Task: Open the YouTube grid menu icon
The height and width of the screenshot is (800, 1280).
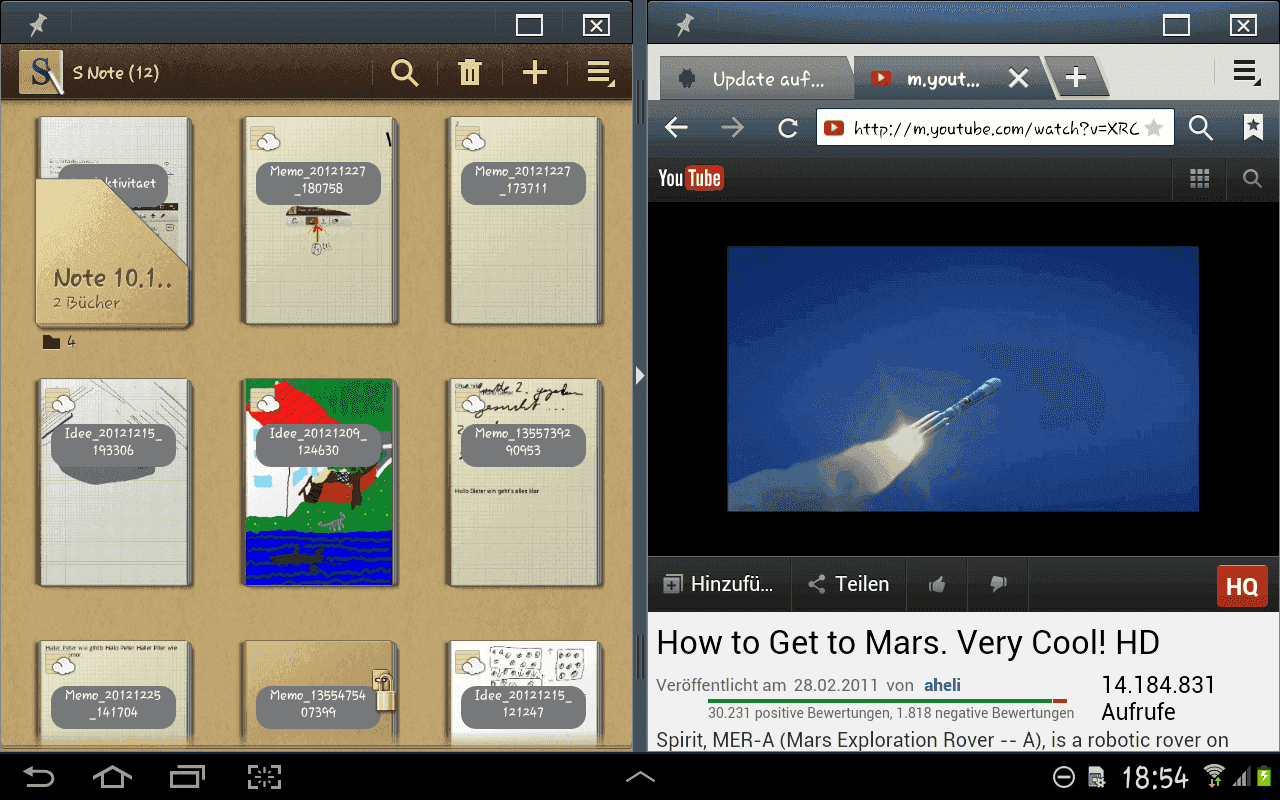Action: coord(1200,179)
